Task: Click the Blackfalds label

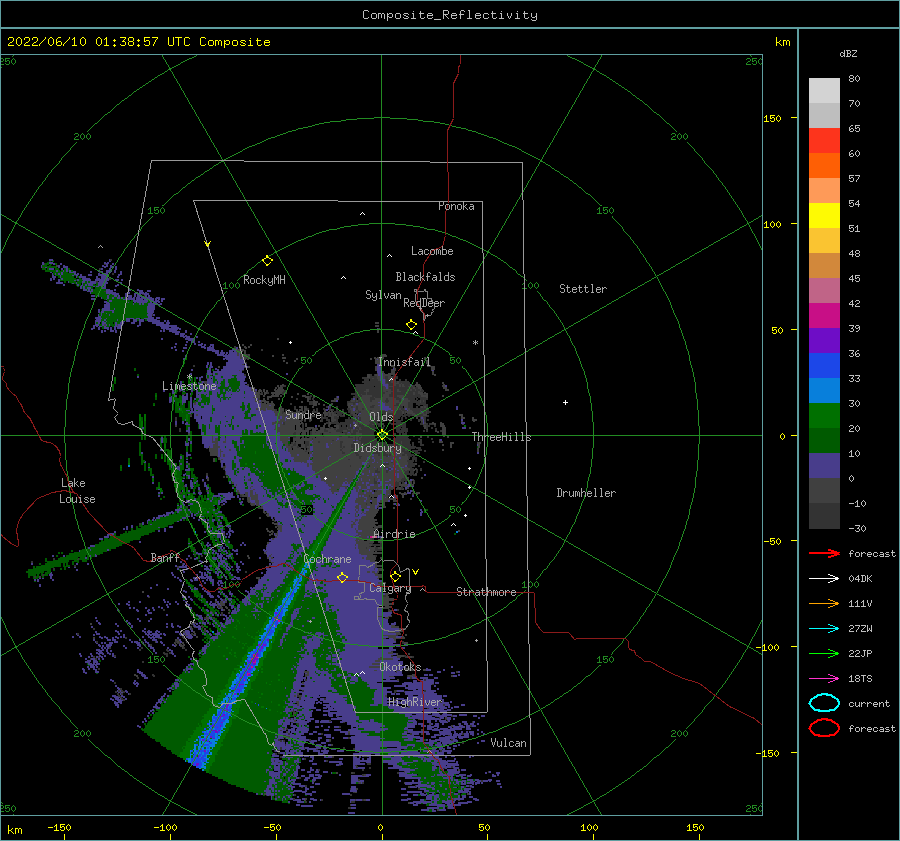Action: (425, 277)
